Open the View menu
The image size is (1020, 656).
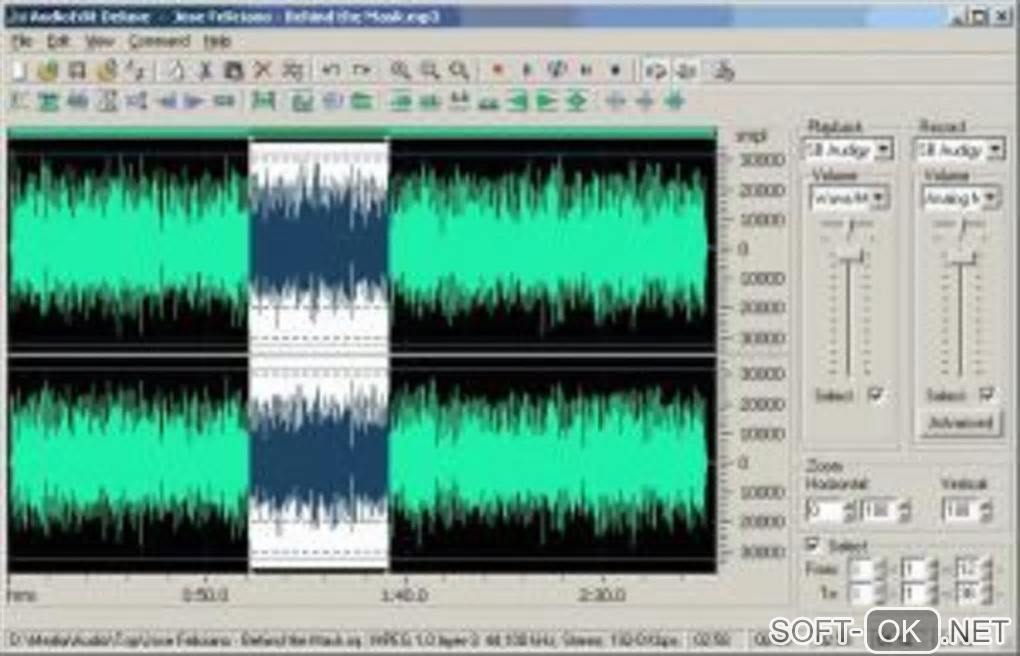pos(100,42)
